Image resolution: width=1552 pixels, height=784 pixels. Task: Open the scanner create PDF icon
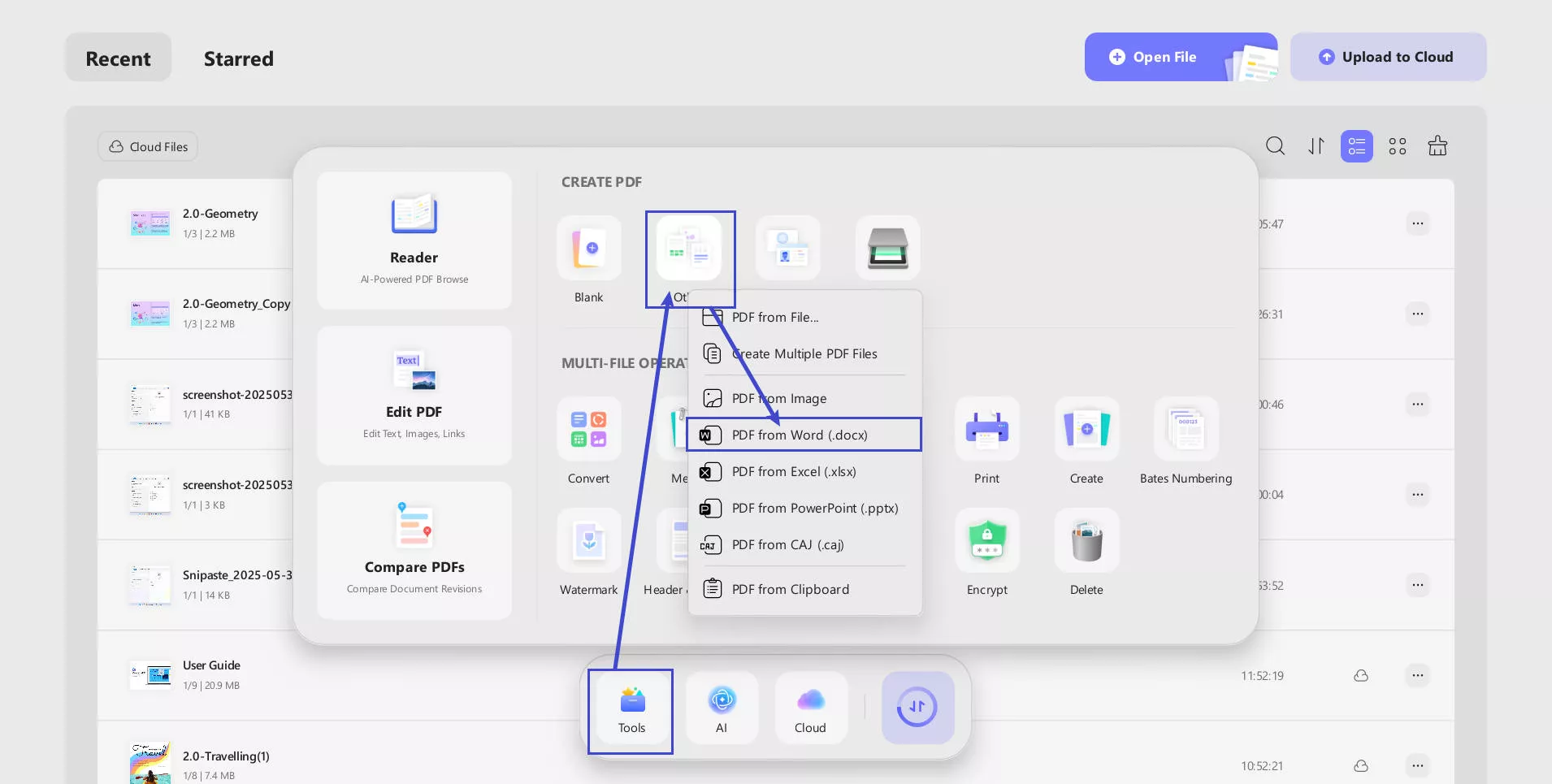pos(887,248)
